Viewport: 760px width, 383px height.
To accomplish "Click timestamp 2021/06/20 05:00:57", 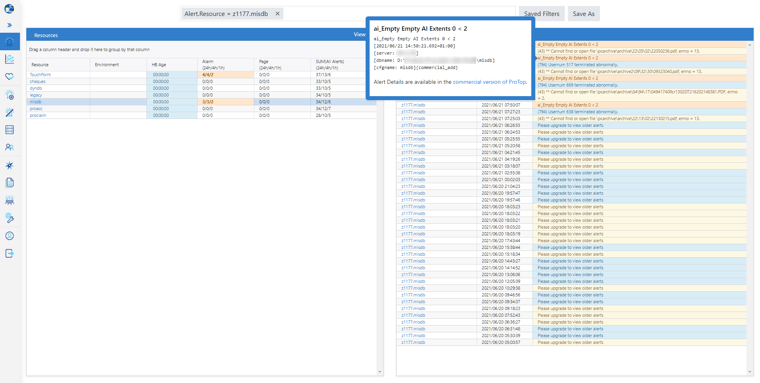I will 501,342.
